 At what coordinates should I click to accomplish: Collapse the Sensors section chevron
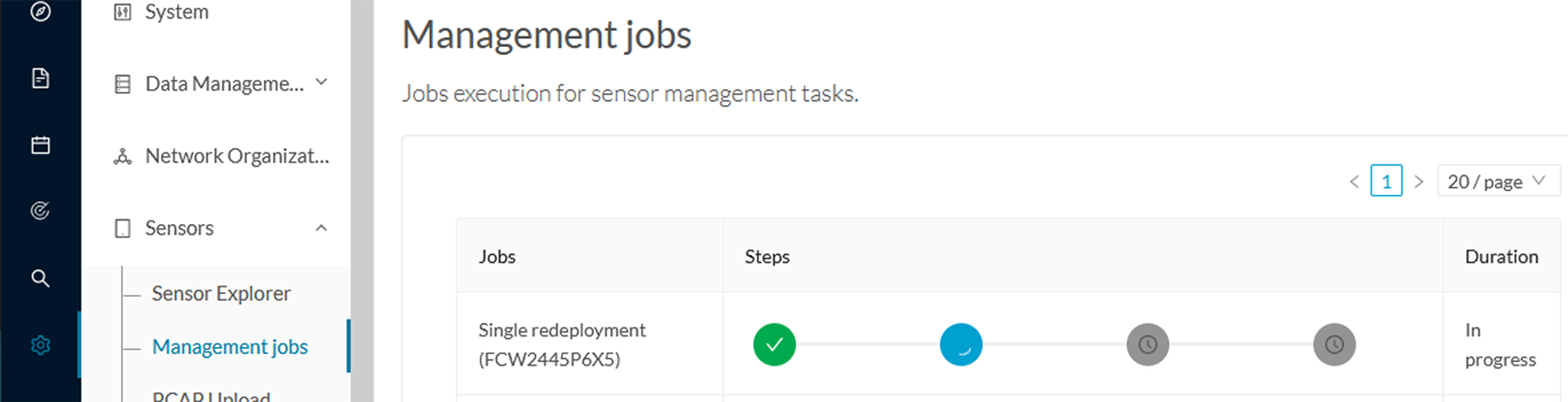tap(321, 228)
